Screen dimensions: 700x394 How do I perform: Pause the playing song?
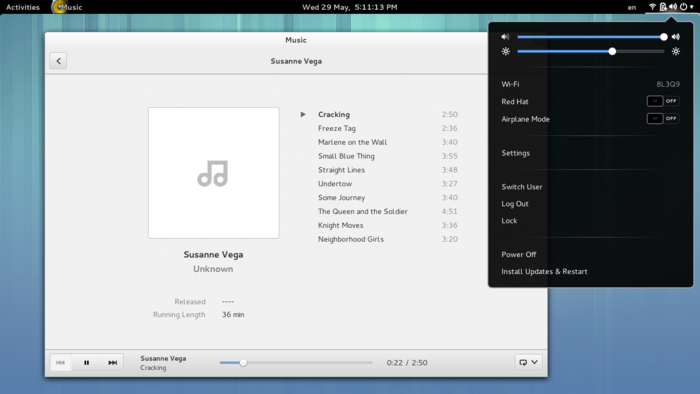point(87,363)
